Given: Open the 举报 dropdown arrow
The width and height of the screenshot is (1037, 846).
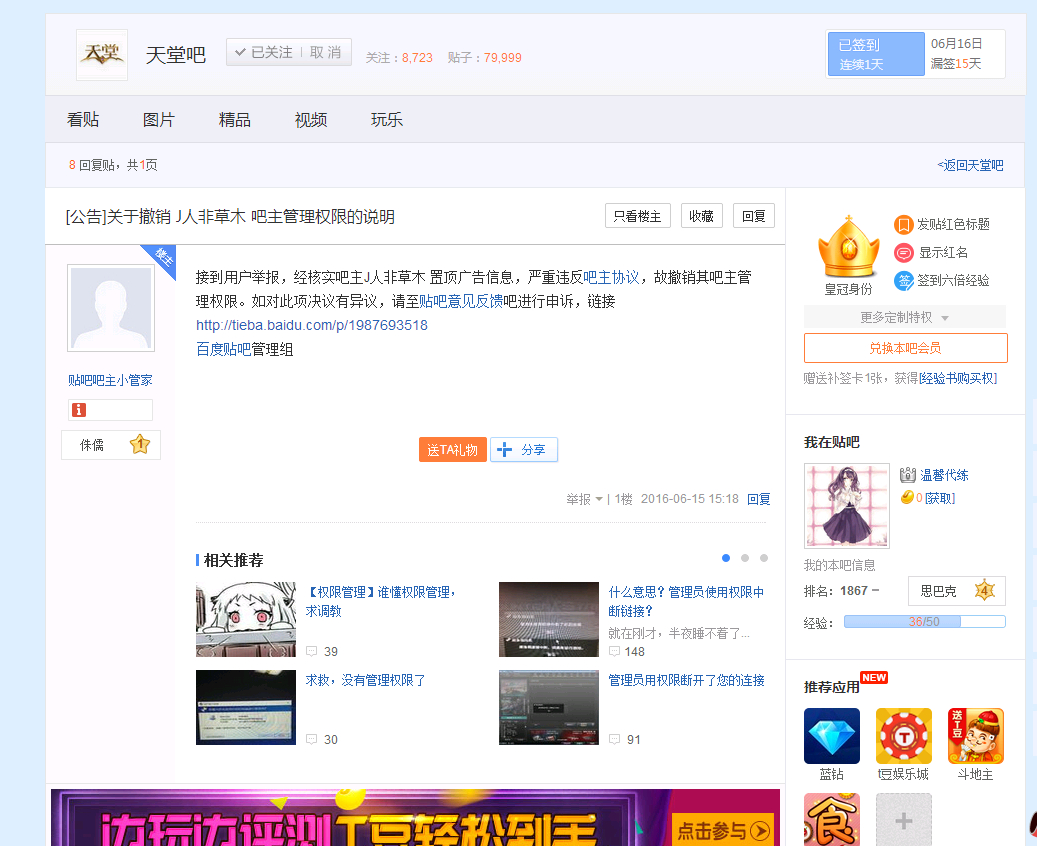Looking at the screenshot, I should 599,499.
